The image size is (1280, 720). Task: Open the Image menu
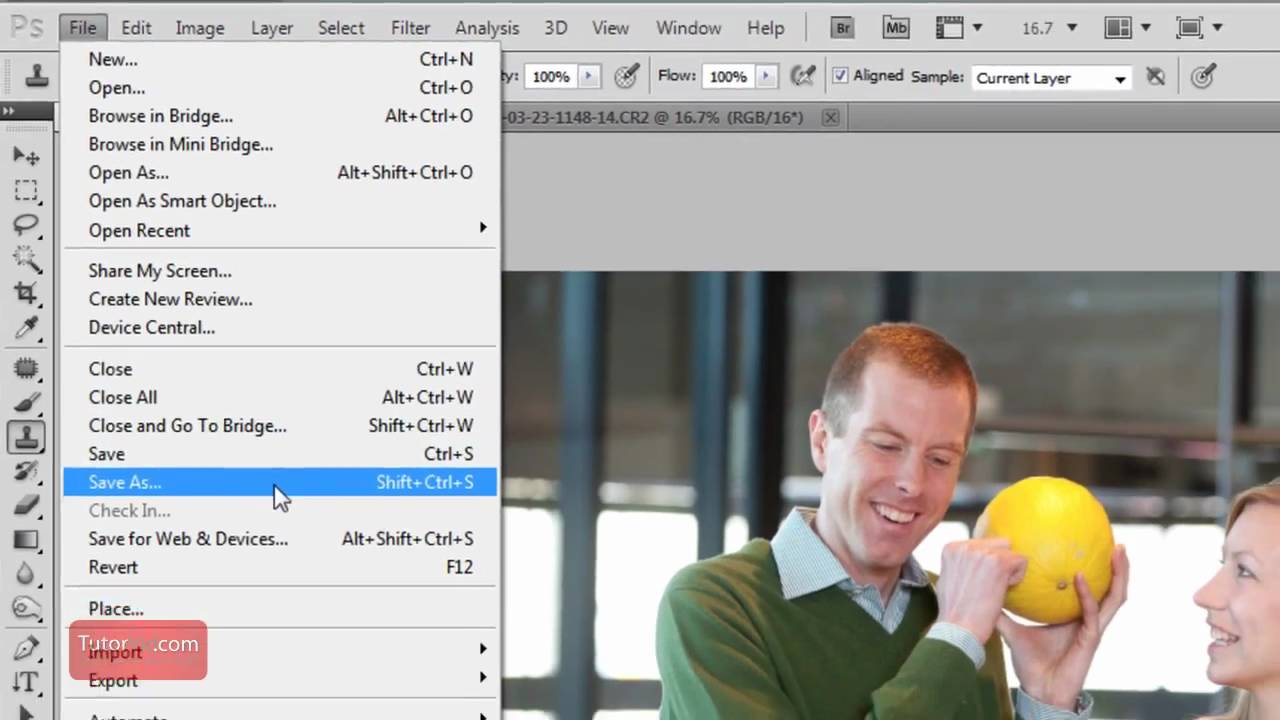tap(200, 28)
